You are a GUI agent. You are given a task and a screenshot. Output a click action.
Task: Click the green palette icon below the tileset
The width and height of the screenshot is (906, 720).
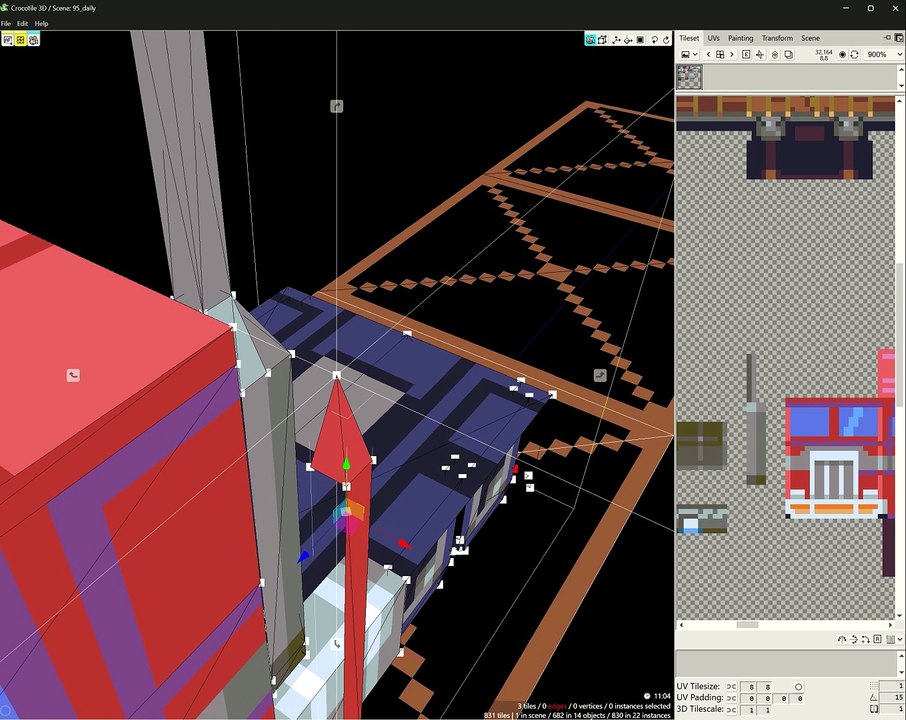[x=890, y=639]
